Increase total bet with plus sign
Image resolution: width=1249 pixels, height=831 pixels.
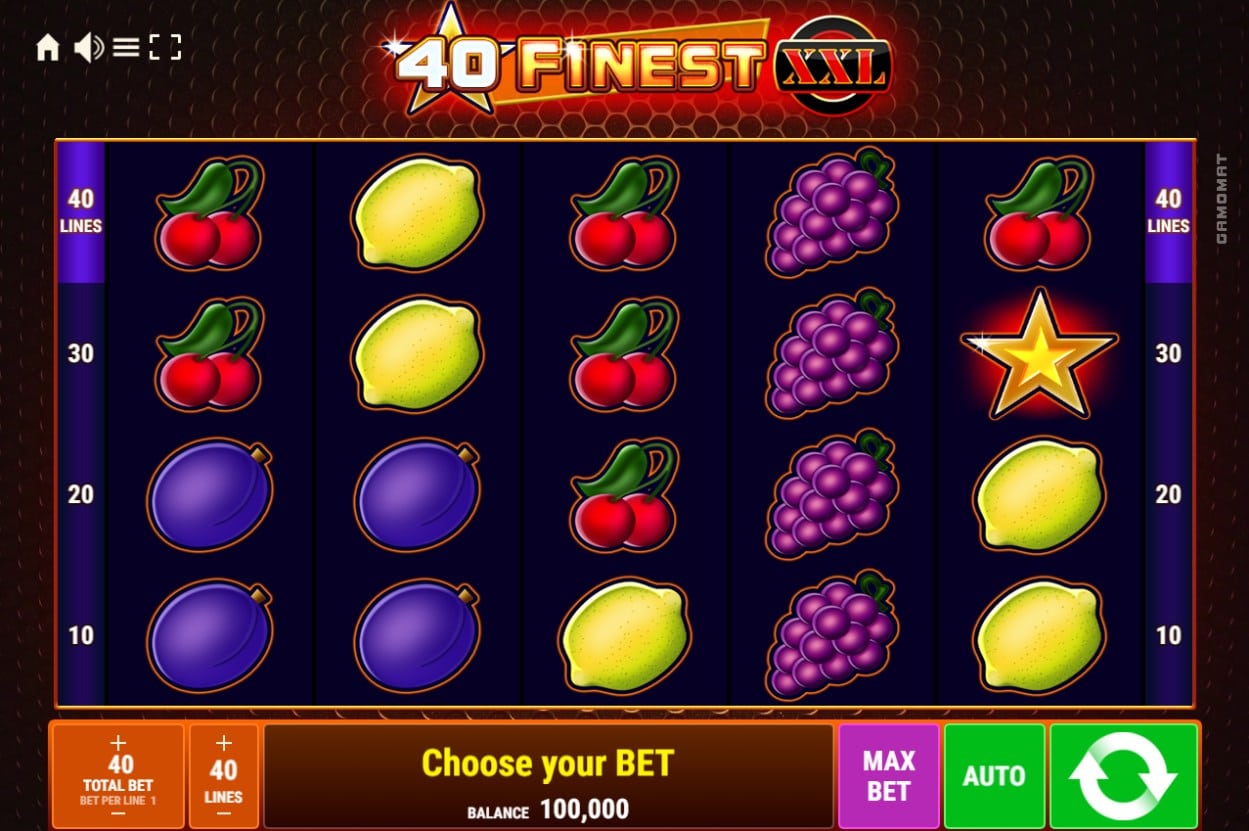tap(118, 742)
